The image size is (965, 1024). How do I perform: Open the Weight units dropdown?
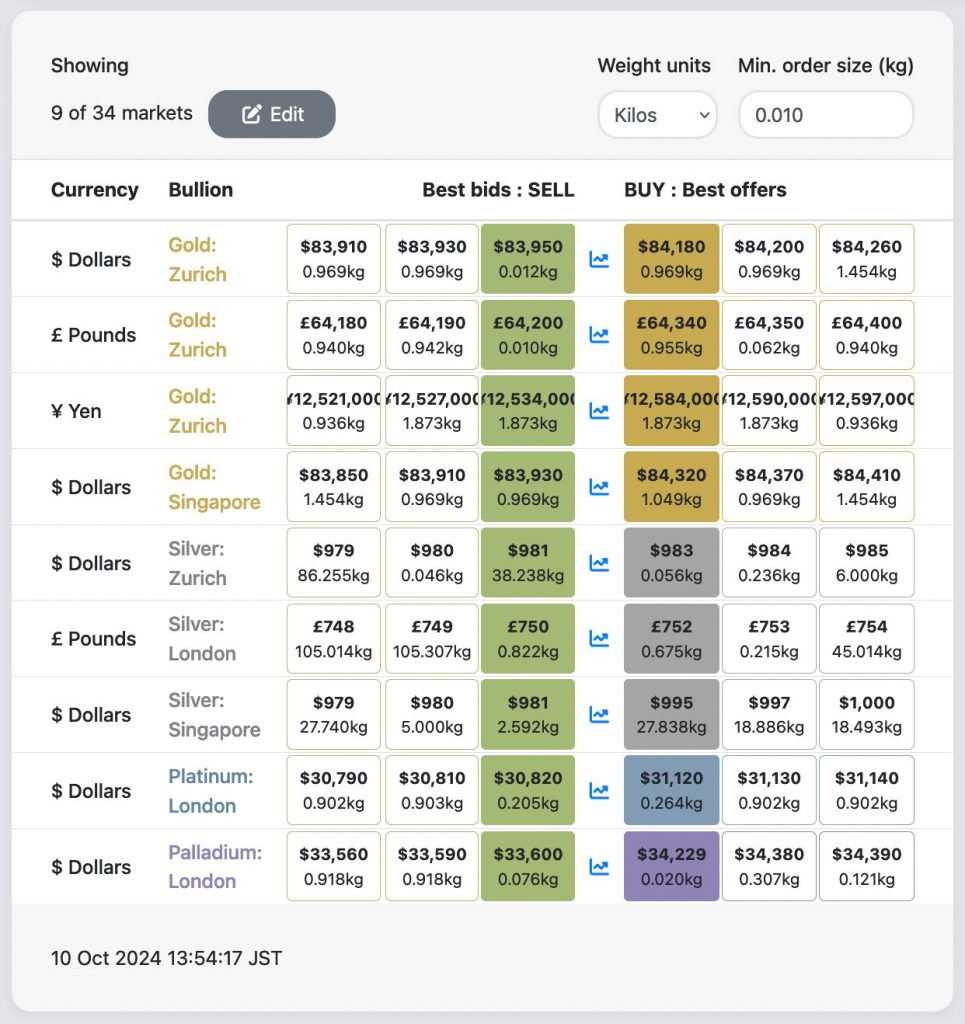[x=657, y=115]
